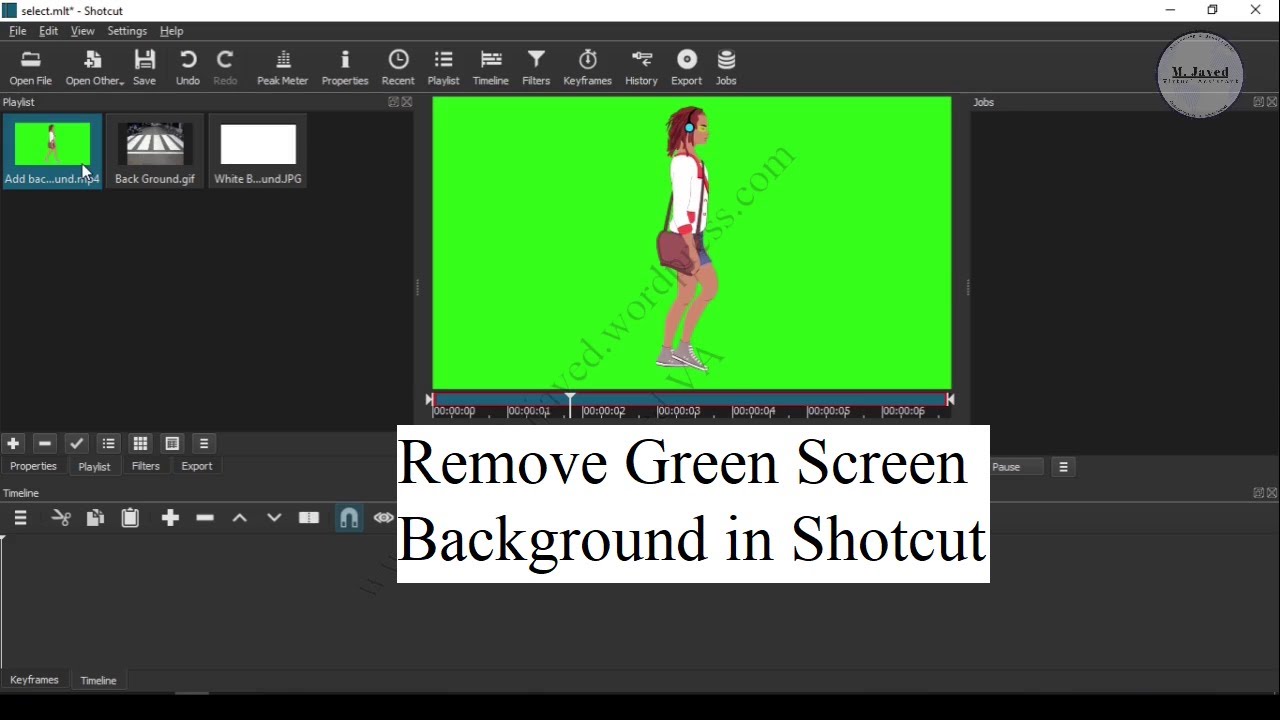Open the Keyframes panel from toolbar
Viewport: 1280px width, 720px height.
click(588, 67)
